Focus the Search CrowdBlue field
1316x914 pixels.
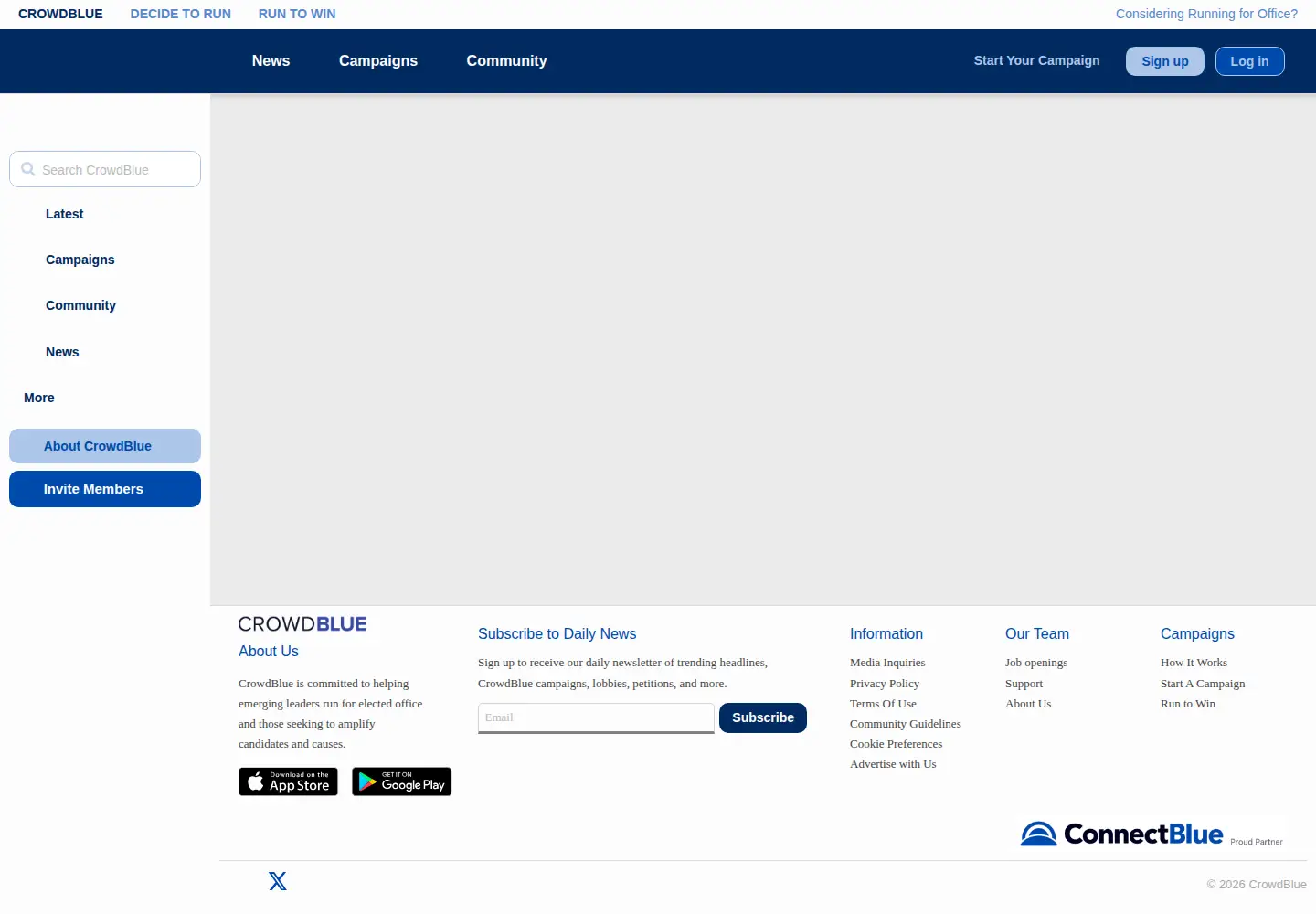105,169
